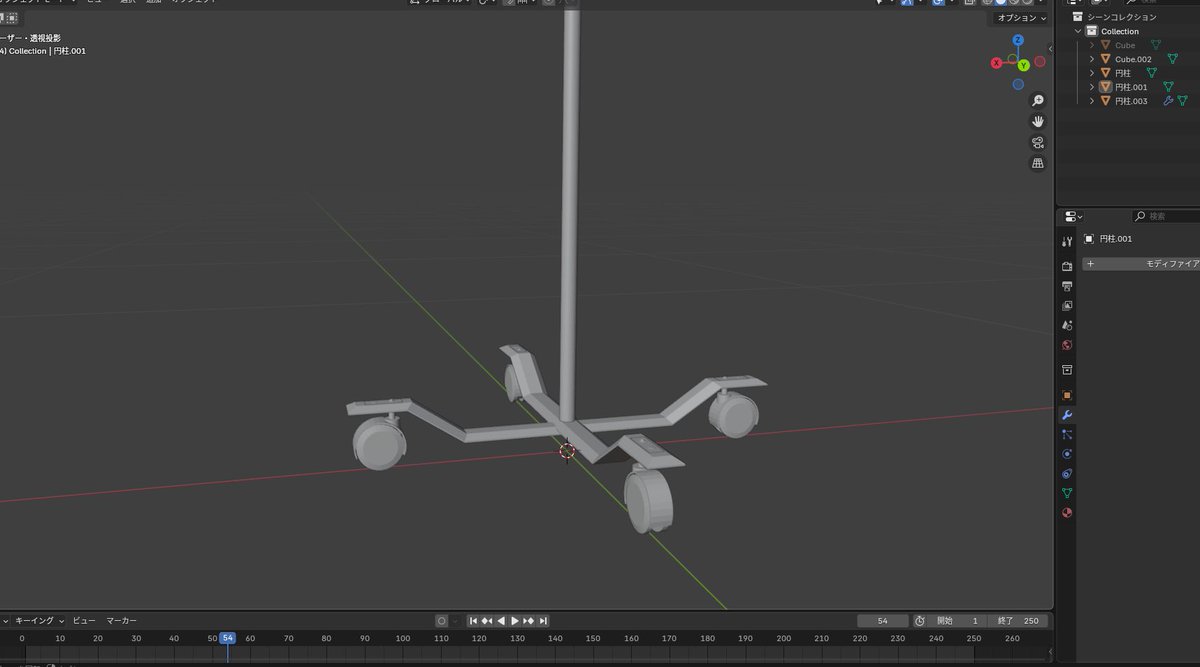Viewport: 1200px width, 667px height.
Task: Click the 終了 end frame field
Action: pos(1020,621)
